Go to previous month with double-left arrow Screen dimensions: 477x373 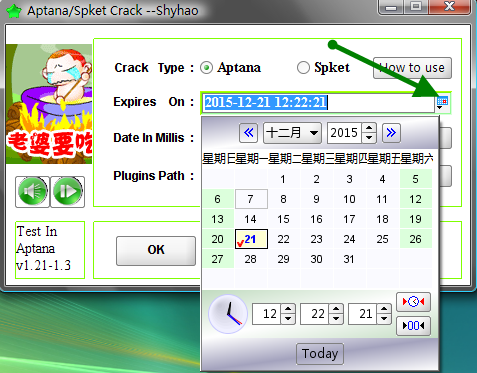(x=248, y=133)
